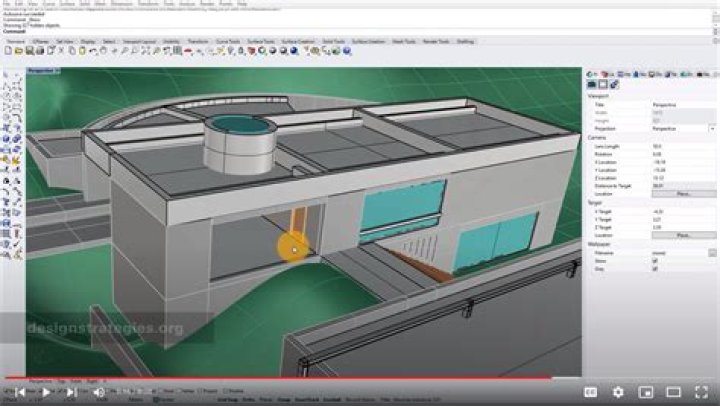Switch to the Perspective viewport tab at bottom
Screen dimensions: 720x406
click(44, 381)
